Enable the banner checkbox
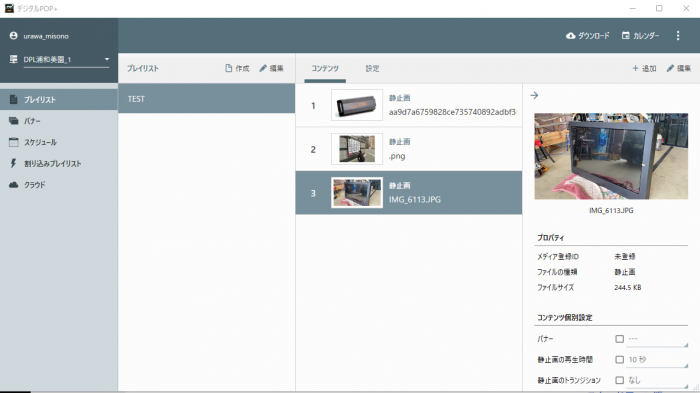The image size is (700, 393). (619, 339)
